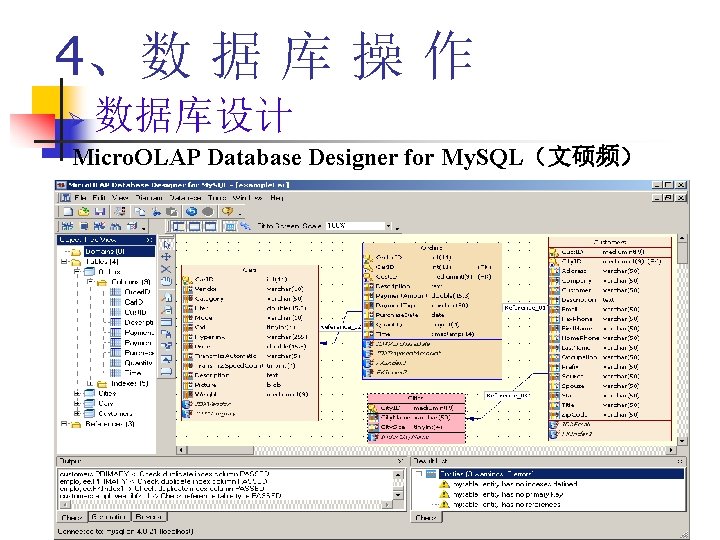Image resolution: width=720 pixels, height=540 pixels.
Task: Click the first layout-mode icon beside the grid icon
Action: click(178, 226)
